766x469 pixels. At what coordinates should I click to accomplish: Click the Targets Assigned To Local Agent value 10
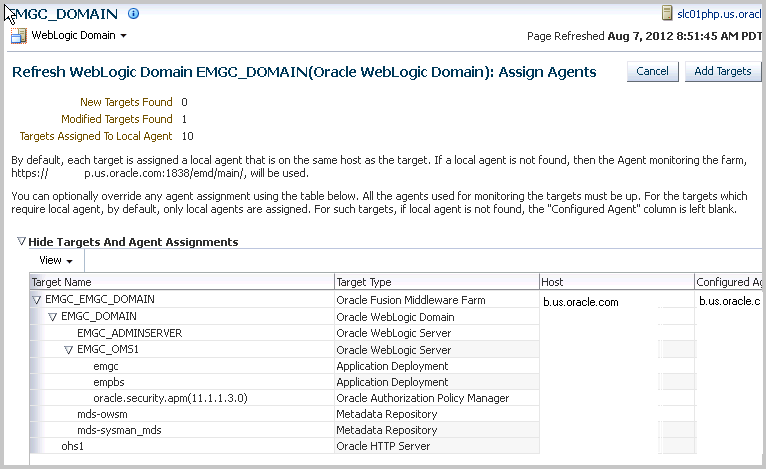[188, 136]
